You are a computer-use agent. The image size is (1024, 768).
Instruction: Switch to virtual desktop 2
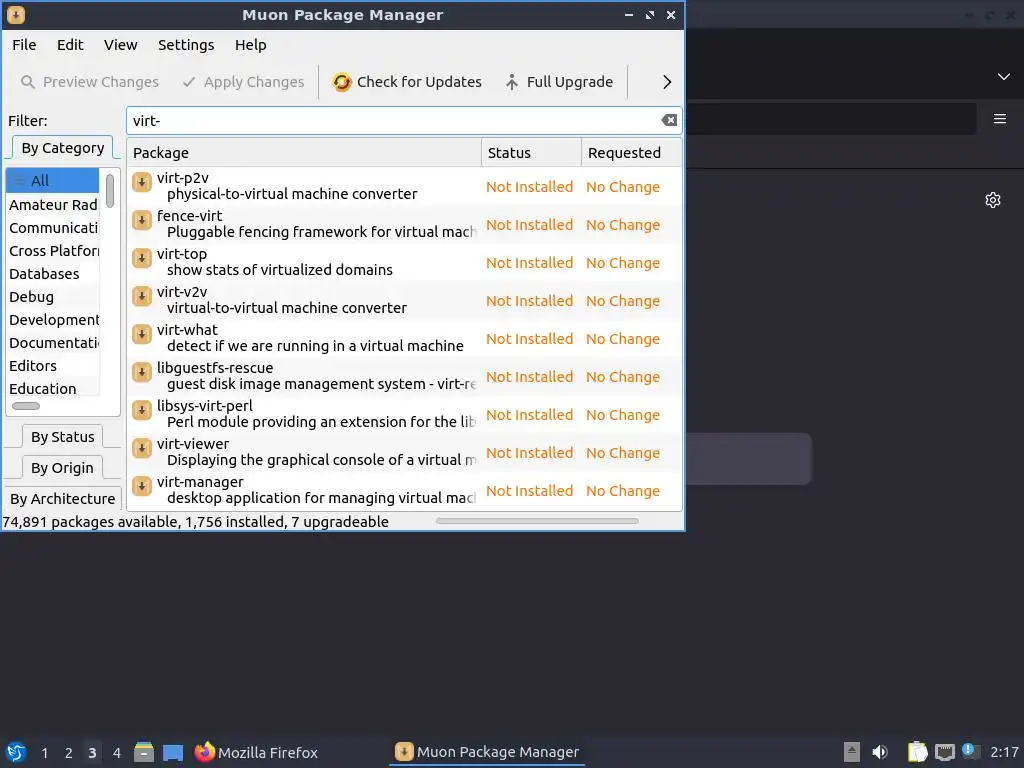(69, 753)
